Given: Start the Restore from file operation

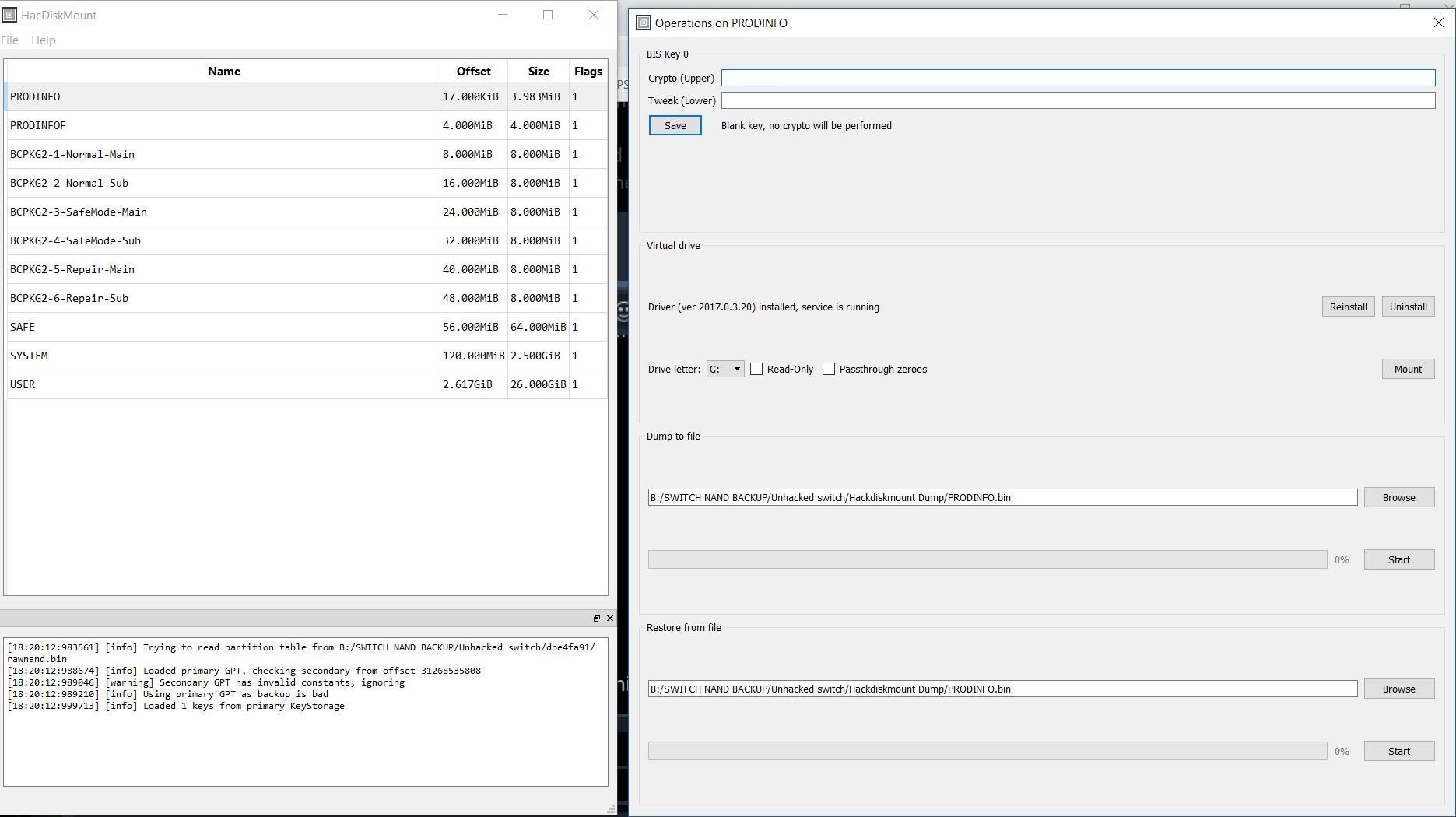Looking at the screenshot, I should point(1399,751).
